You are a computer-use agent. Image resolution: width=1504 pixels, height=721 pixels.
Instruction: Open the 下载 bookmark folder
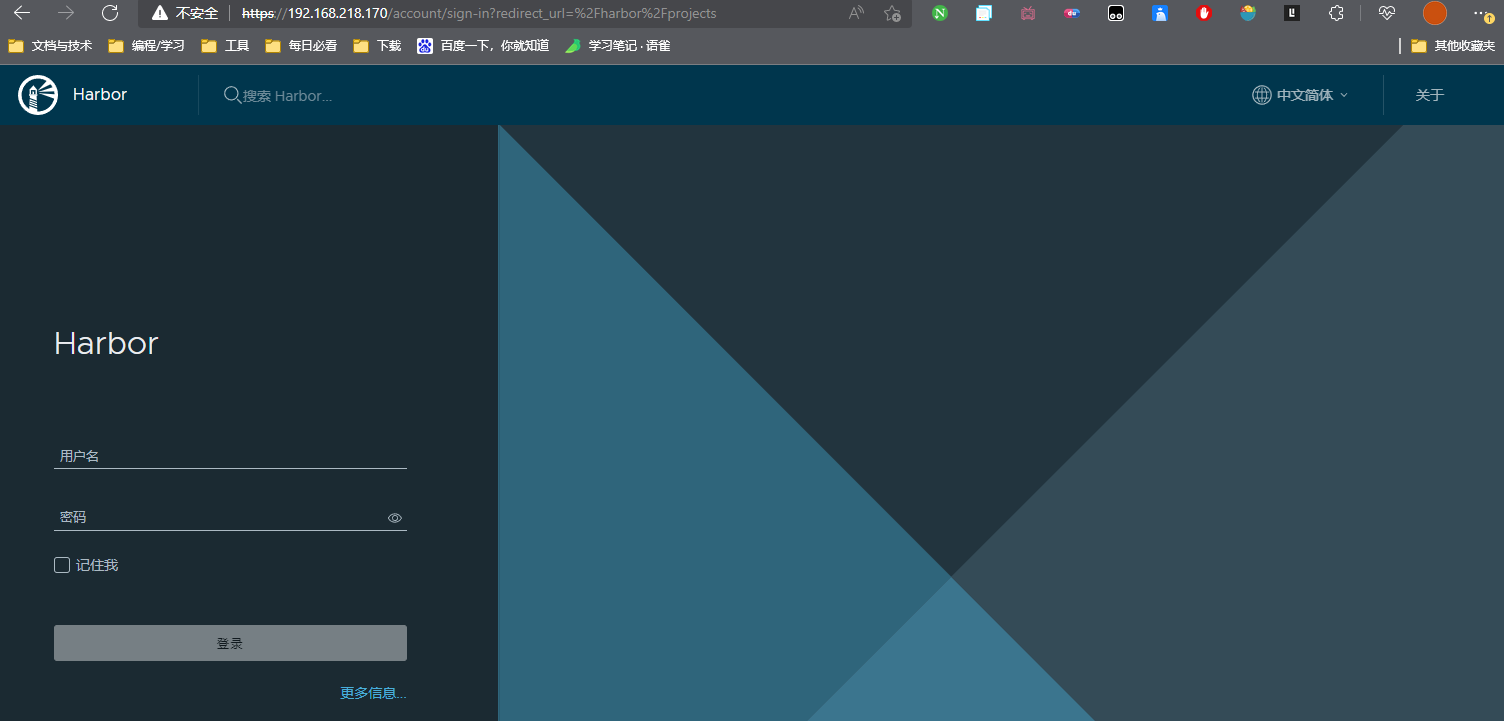pos(377,46)
